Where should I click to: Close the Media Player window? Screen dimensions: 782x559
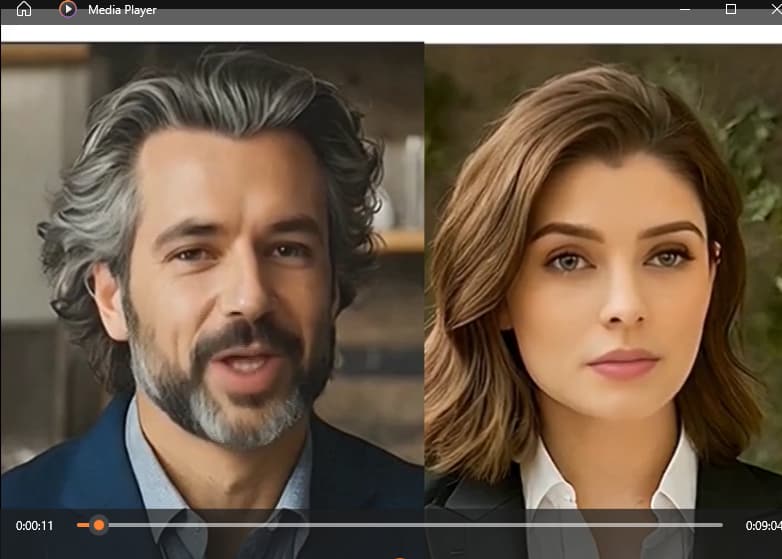coord(777,9)
